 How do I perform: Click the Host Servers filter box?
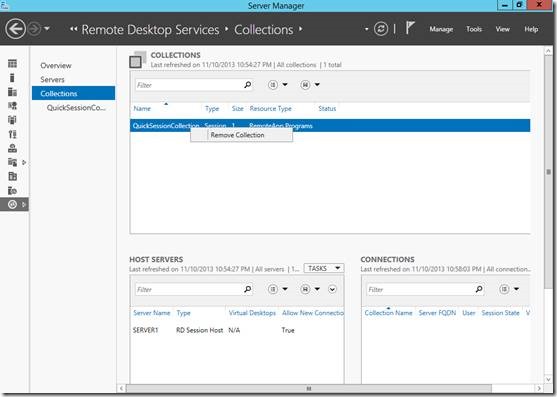pos(188,289)
